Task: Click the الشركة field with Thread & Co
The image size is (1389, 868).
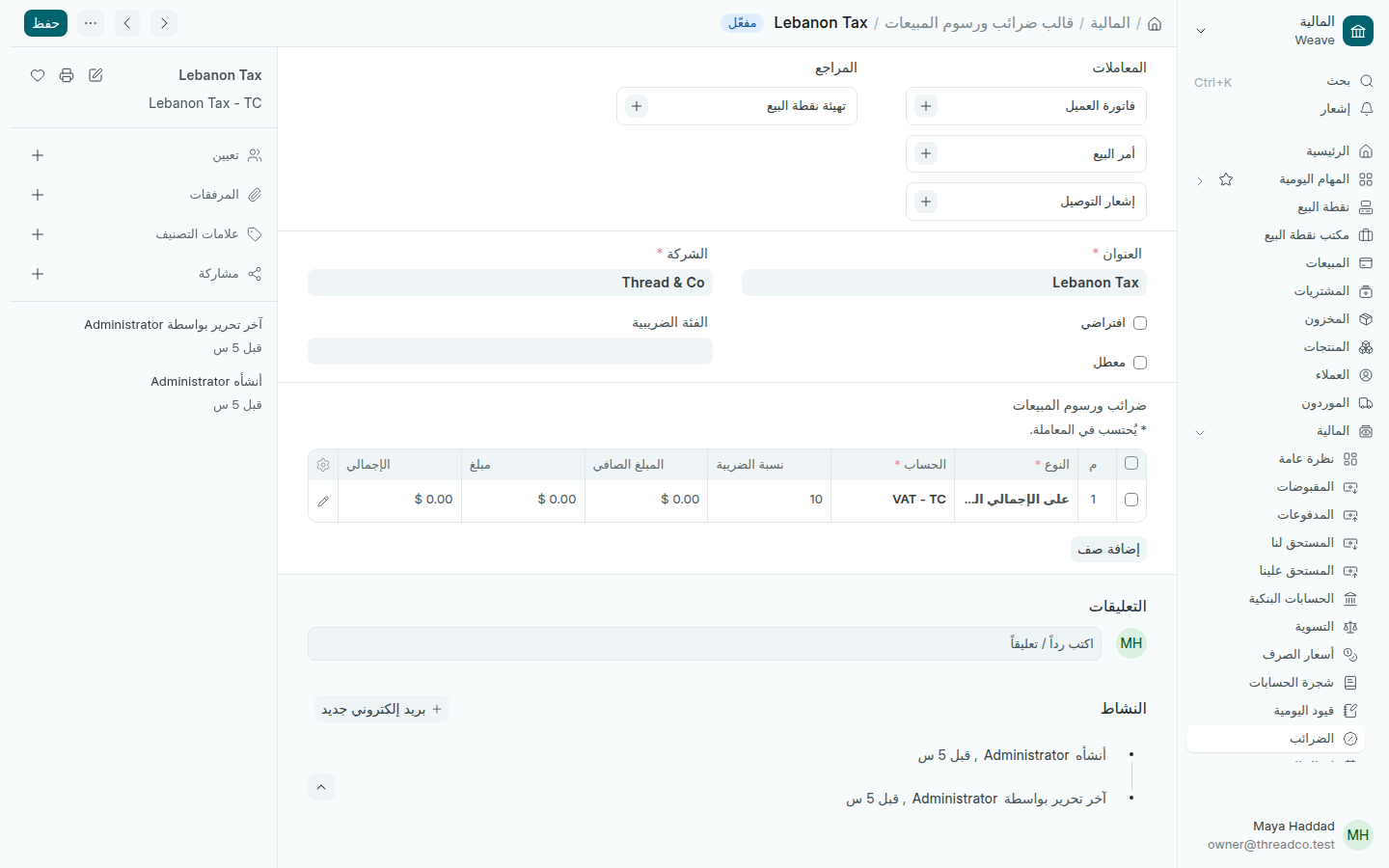Action: pos(510,283)
